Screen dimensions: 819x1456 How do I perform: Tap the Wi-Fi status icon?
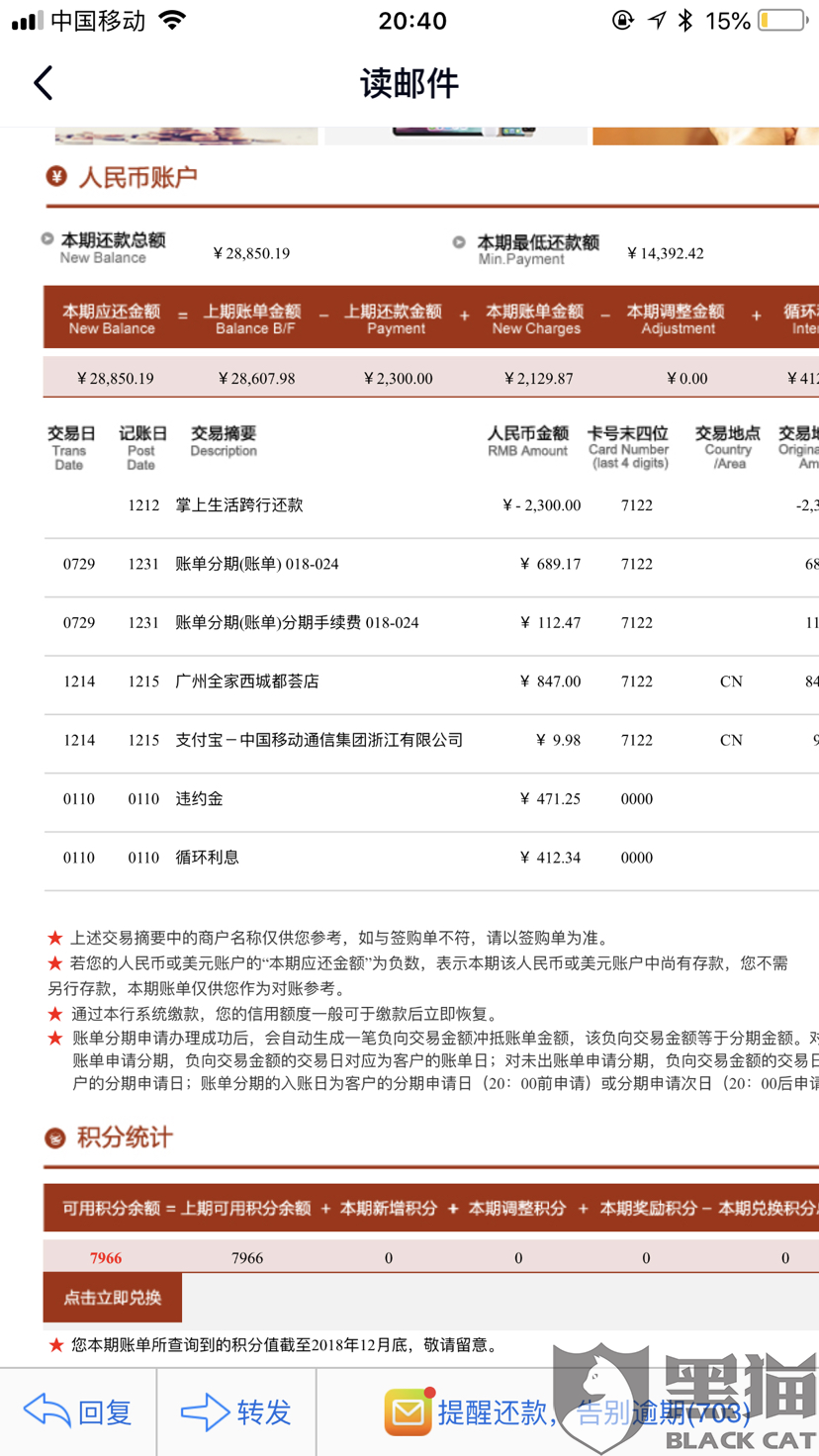pos(172,21)
